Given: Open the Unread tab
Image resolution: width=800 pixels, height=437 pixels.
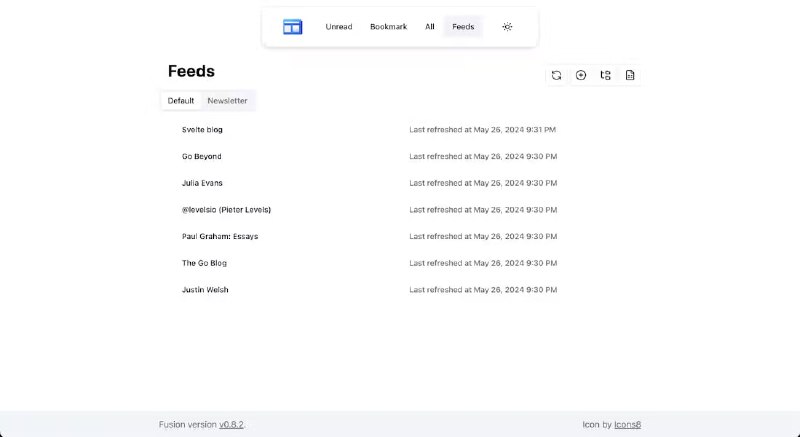Looking at the screenshot, I should 339,27.
